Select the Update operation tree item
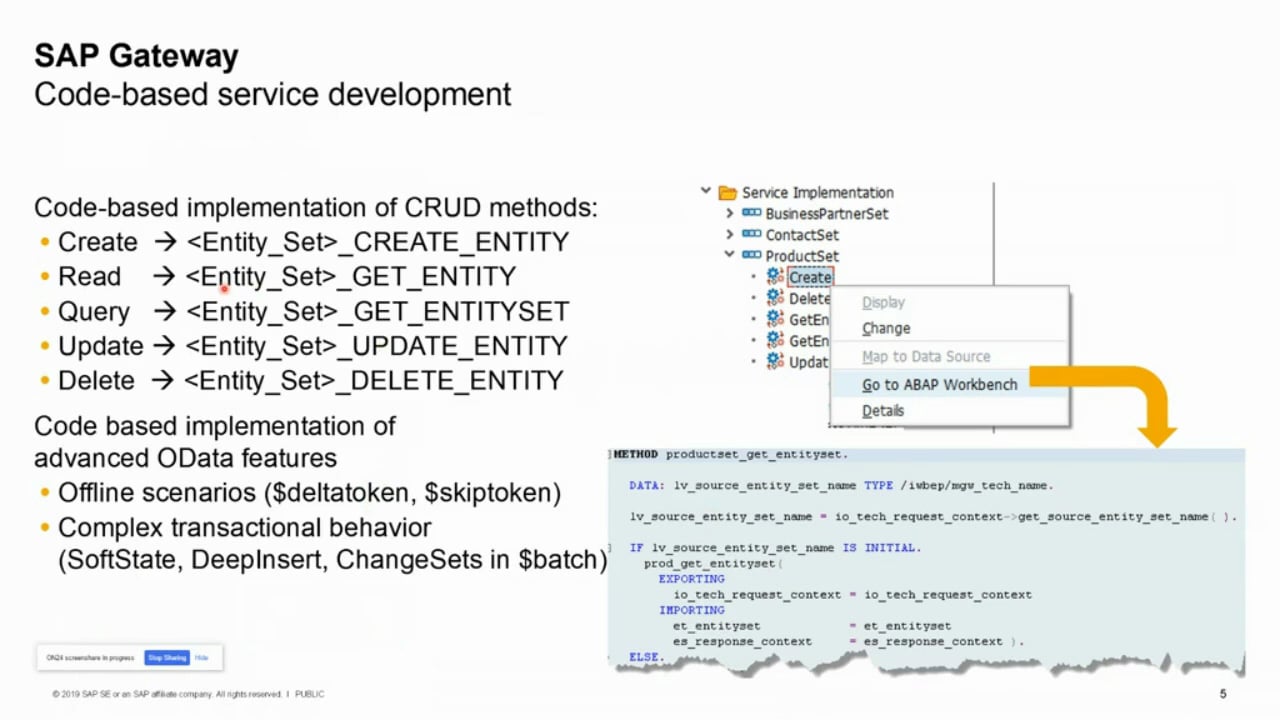Screen dimensions: 1280x720 pos(808,362)
